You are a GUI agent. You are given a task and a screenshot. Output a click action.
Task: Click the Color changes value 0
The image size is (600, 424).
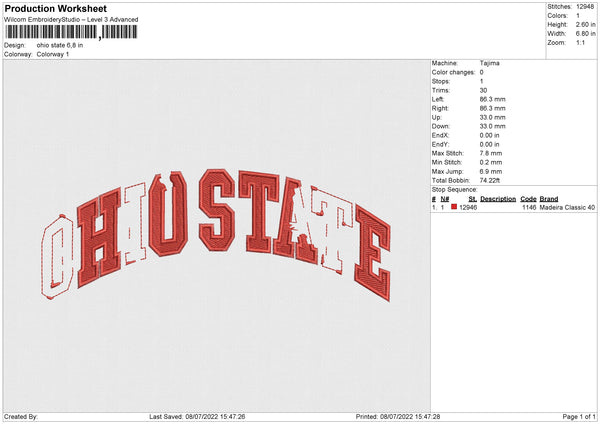click(481, 72)
